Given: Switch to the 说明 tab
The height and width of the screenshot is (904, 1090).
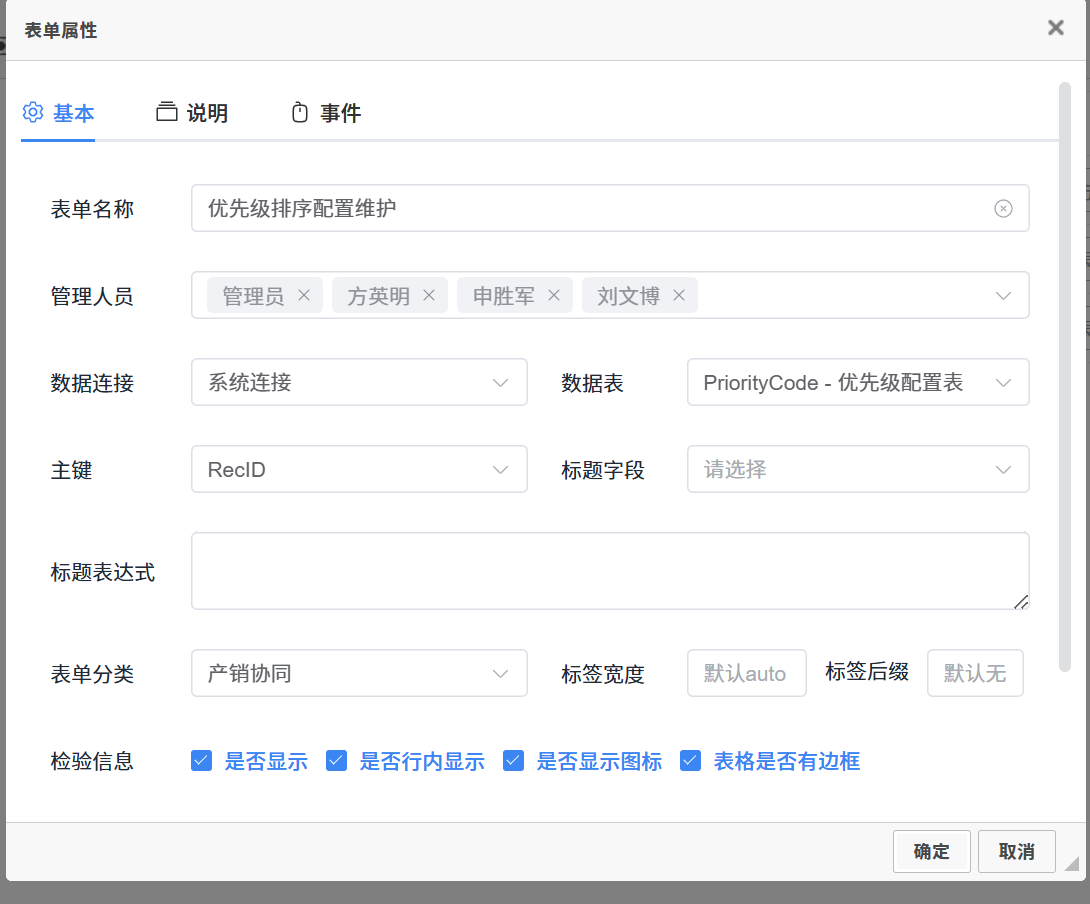Looking at the screenshot, I should point(193,113).
